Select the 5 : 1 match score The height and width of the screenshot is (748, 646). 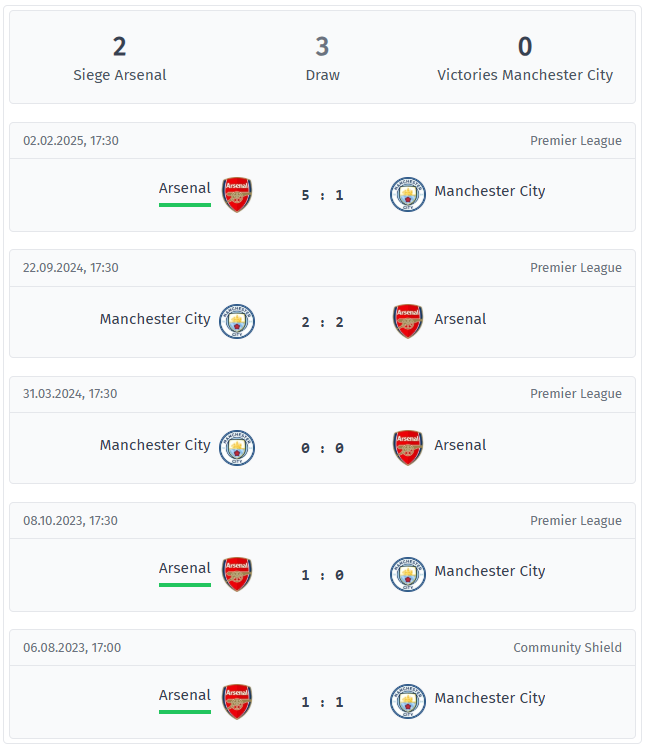(x=323, y=195)
